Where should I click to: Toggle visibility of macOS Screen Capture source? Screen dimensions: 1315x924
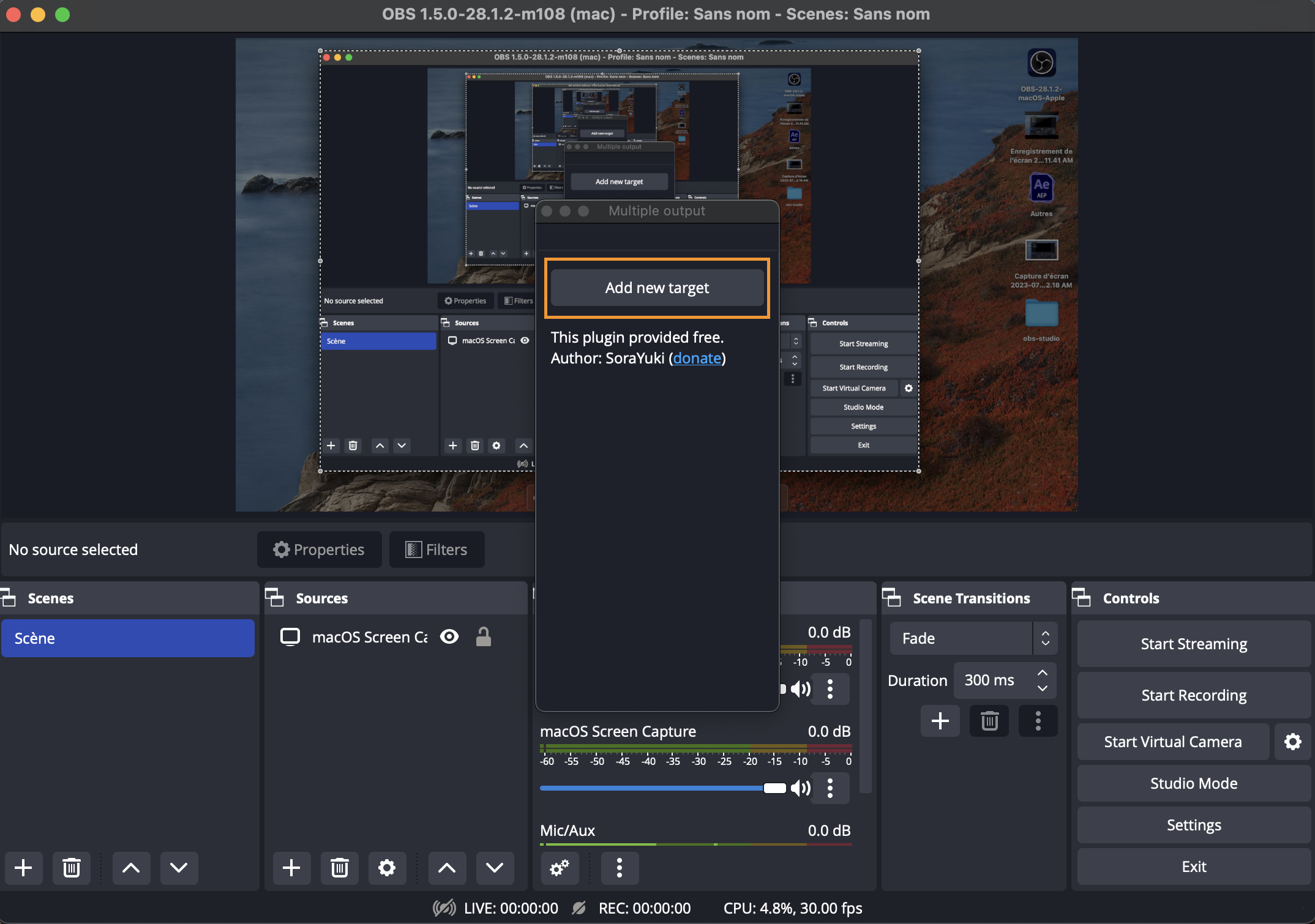click(449, 637)
